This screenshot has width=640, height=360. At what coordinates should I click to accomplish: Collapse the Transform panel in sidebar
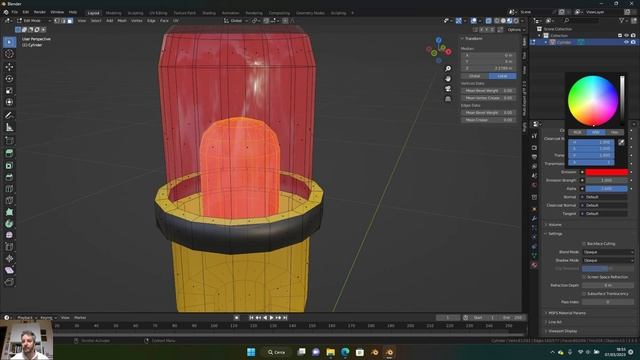(472, 38)
